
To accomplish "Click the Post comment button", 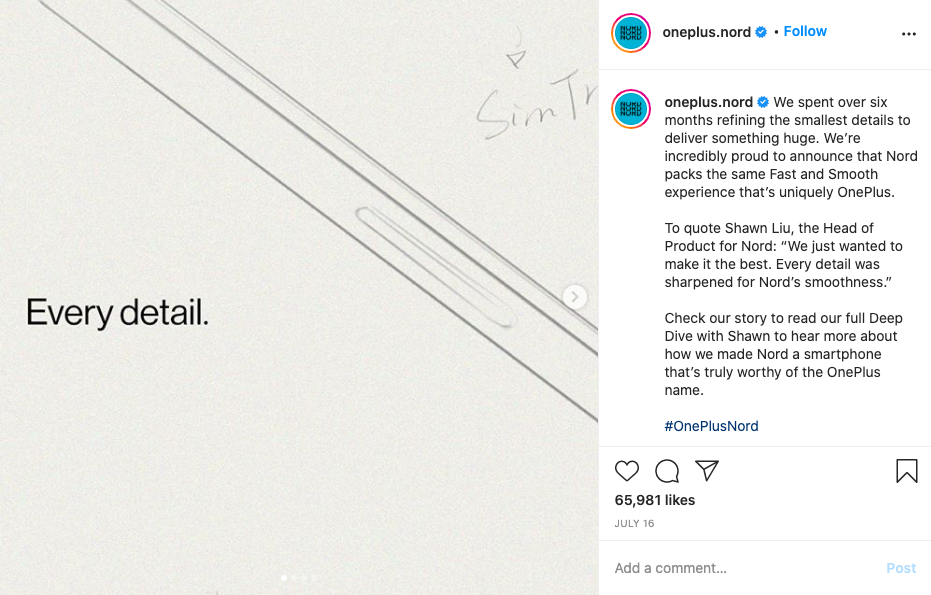I will click(x=901, y=568).
